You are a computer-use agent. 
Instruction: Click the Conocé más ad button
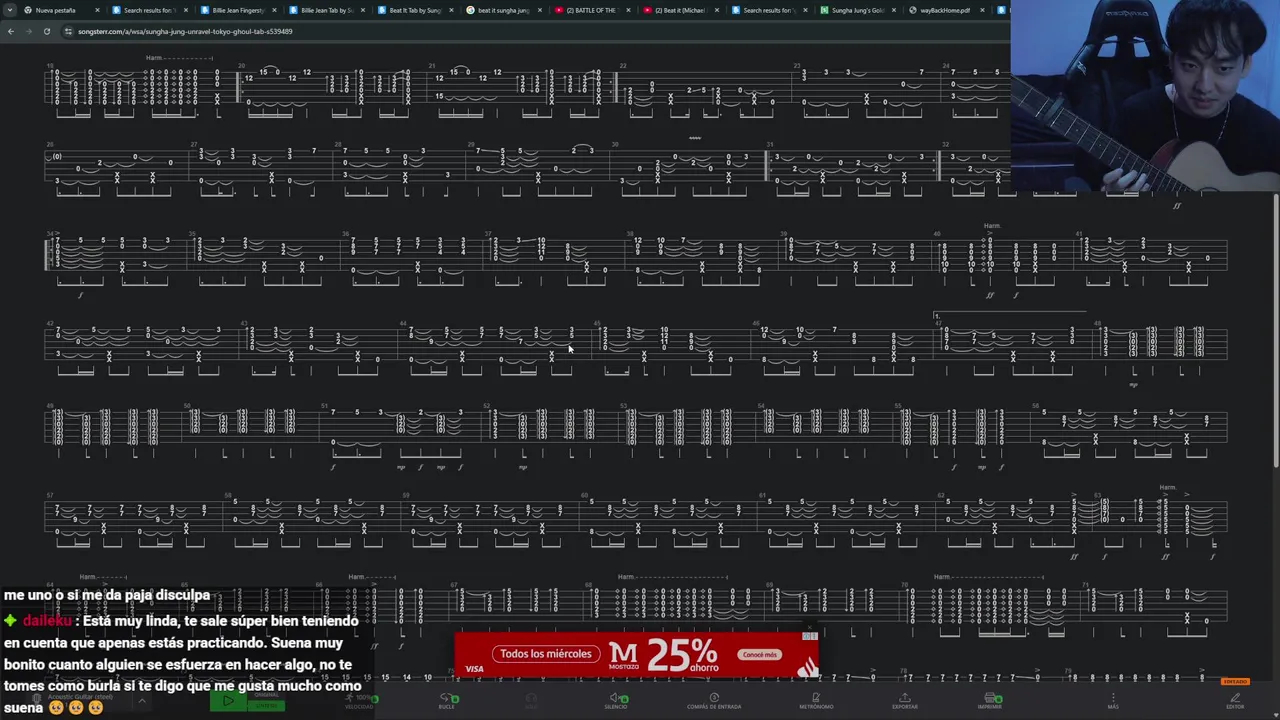pyautogui.click(x=760, y=655)
